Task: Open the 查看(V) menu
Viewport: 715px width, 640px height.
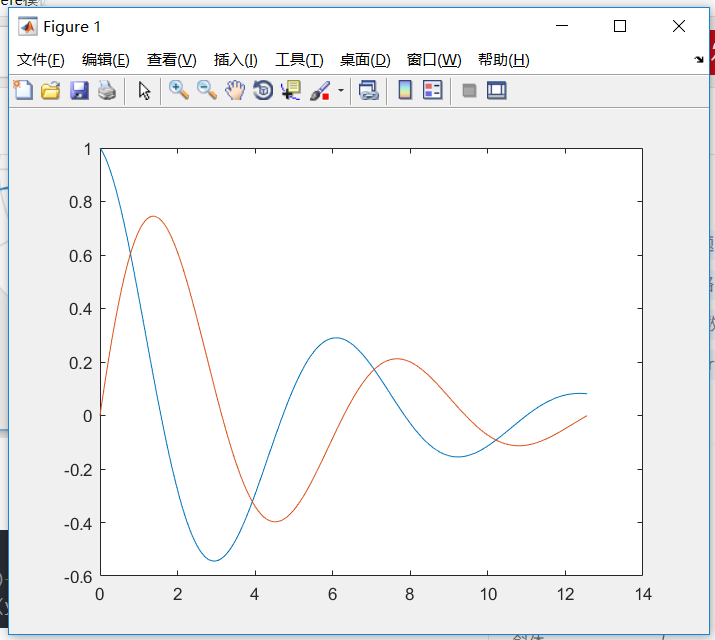Action: coord(171,60)
